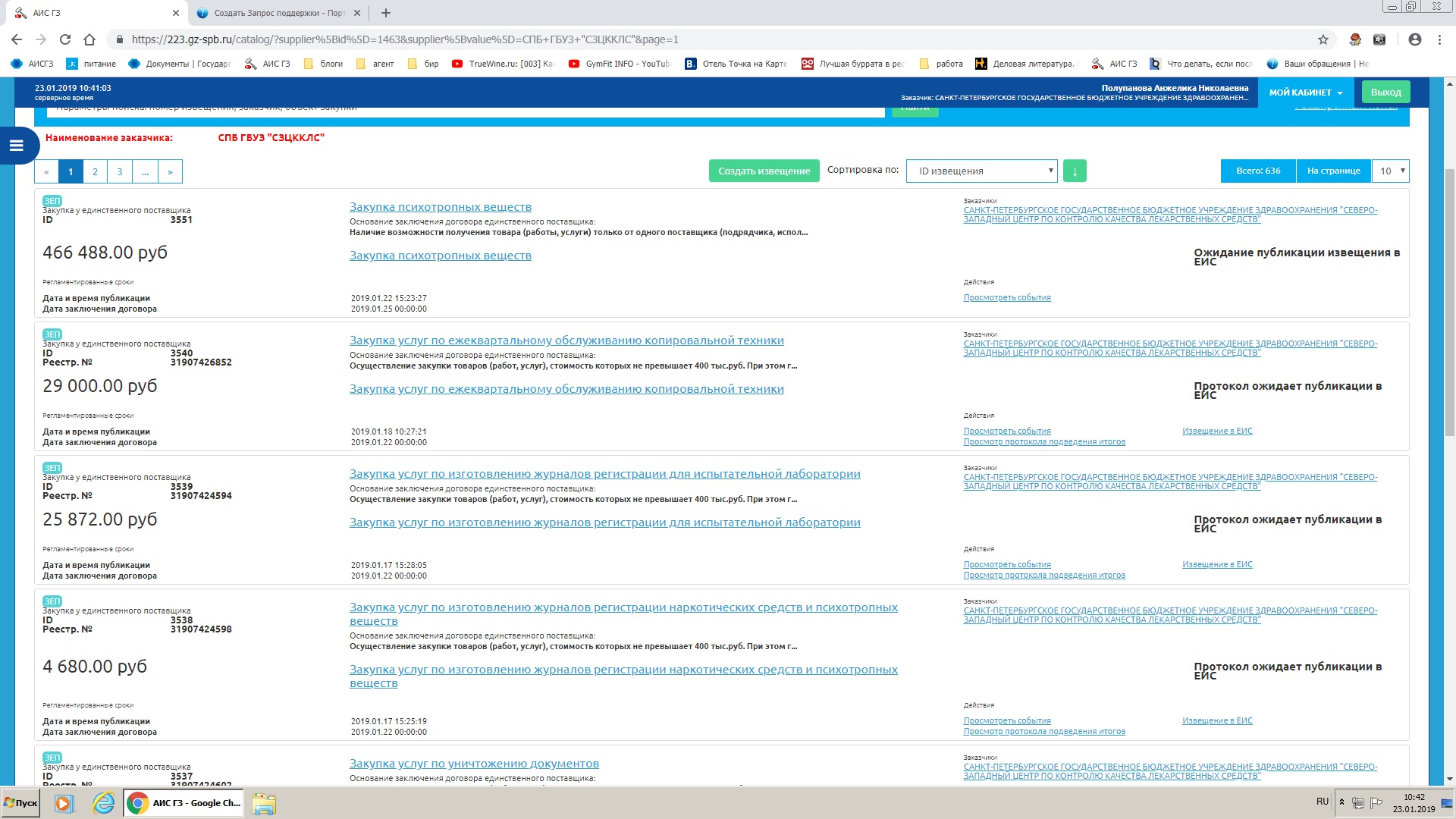The height and width of the screenshot is (819, 1456).
Task: Open the blue hamburger side menu
Action: coord(17,146)
